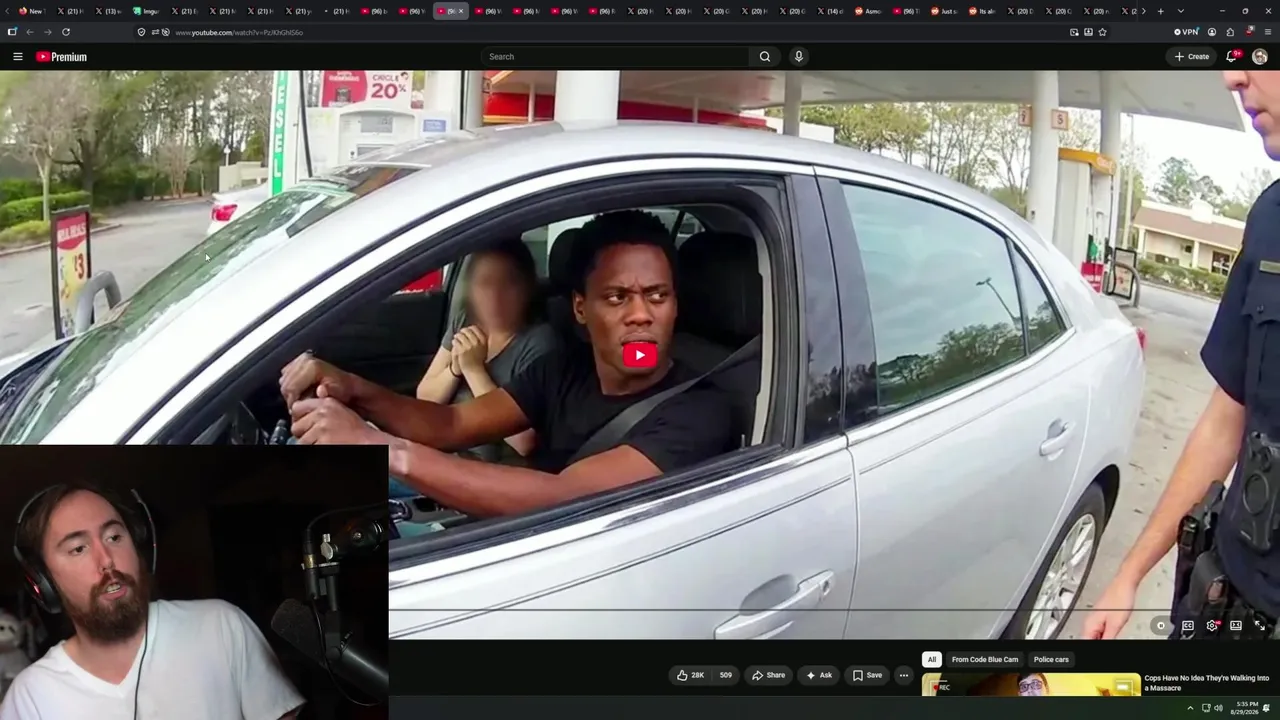Go back in browser history
The height and width of the screenshot is (720, 1280).
pos(30,32)
